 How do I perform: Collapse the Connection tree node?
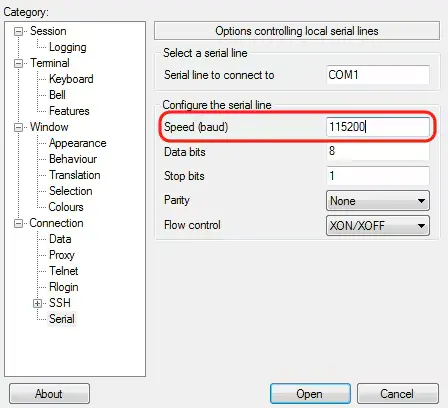tap(18, 223)
